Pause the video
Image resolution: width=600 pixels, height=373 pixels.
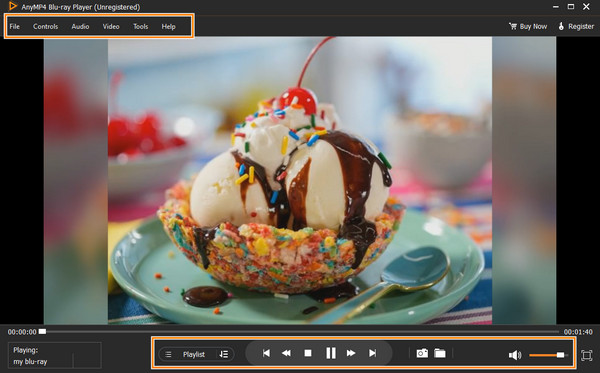pos(331,353)
